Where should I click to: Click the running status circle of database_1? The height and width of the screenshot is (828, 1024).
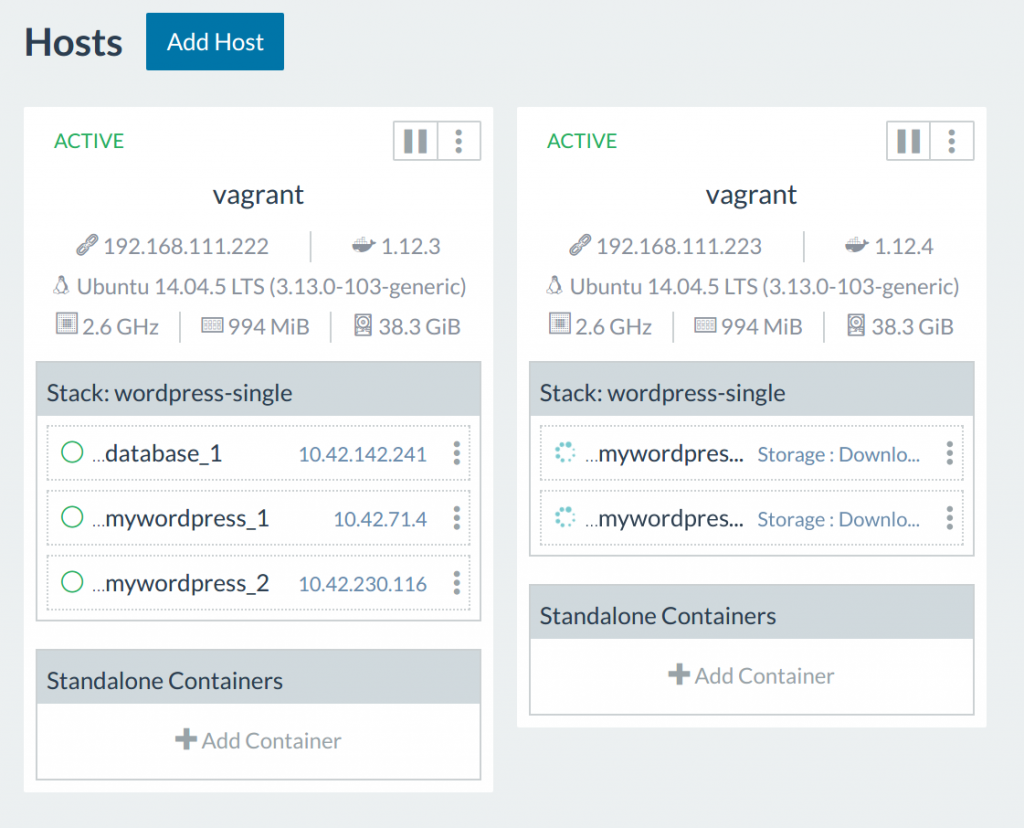click(72, 454)
